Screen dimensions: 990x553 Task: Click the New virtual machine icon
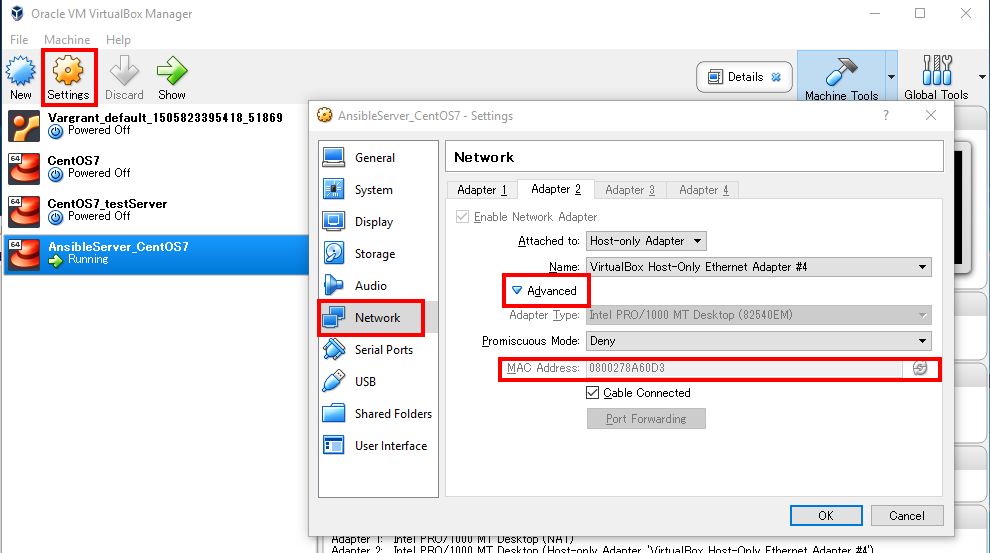click(21, 71)
